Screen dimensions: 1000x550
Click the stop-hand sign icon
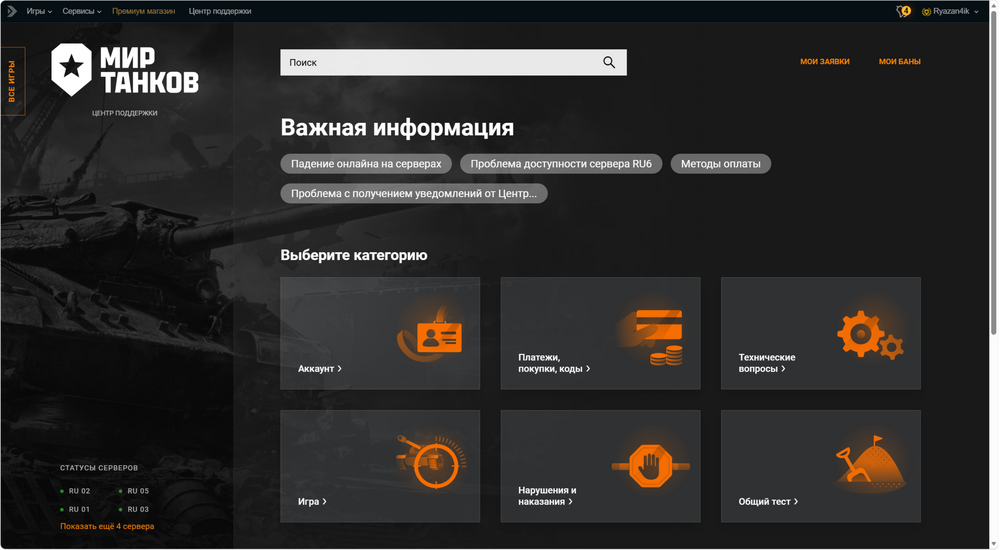651,466
